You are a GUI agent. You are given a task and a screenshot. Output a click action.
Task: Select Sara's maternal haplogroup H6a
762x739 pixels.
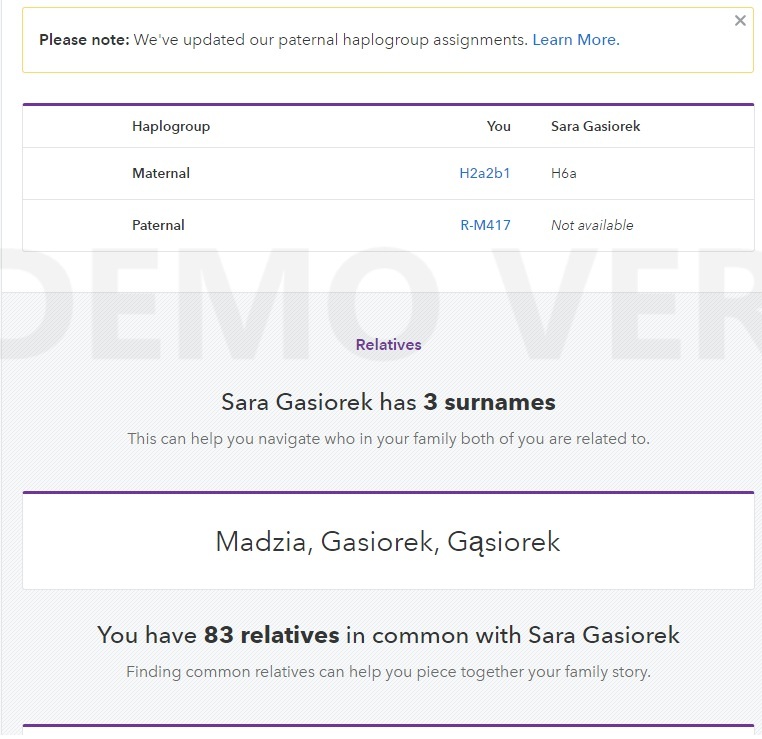564,173
